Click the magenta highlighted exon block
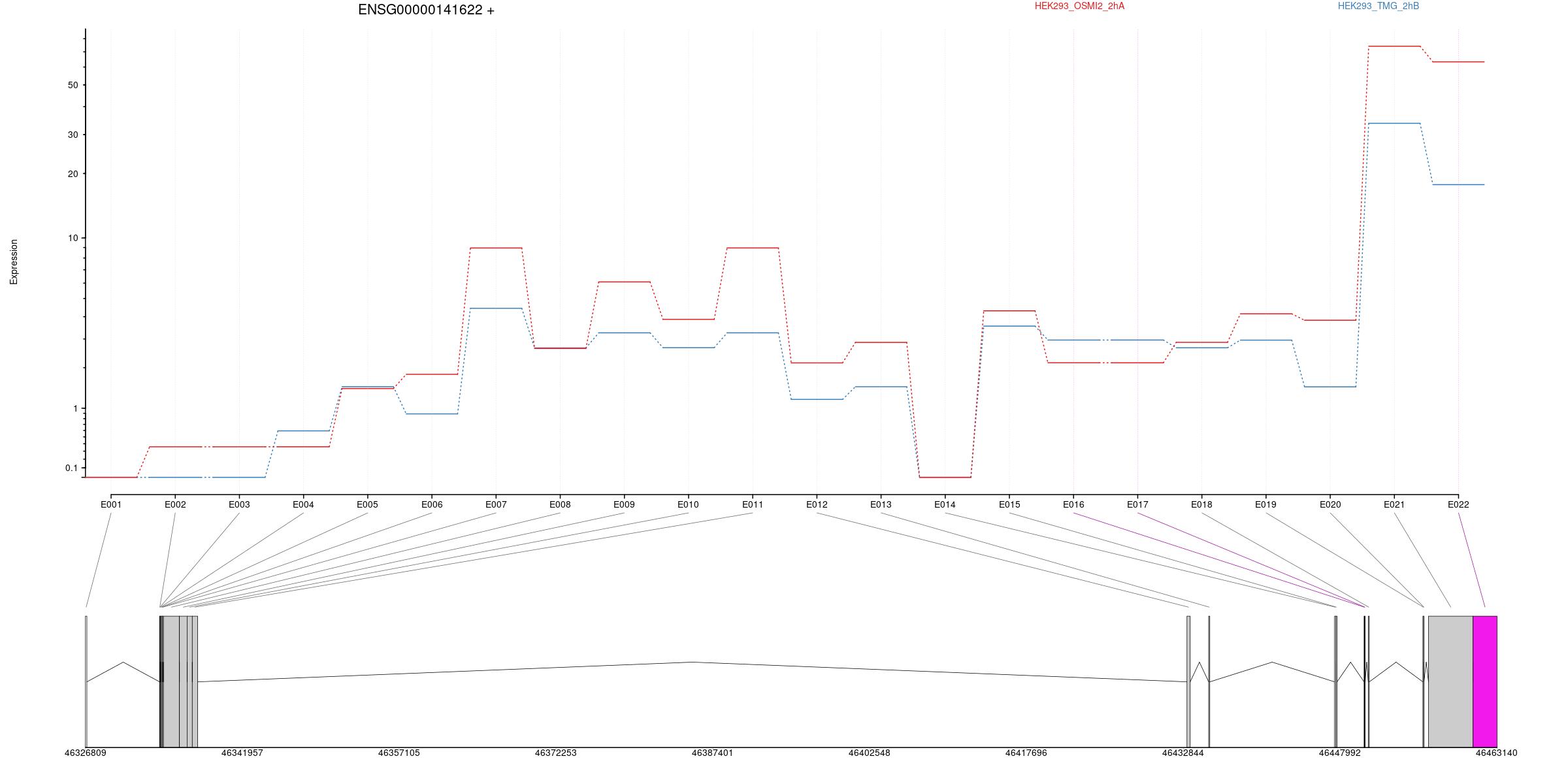 point(1485,681)
